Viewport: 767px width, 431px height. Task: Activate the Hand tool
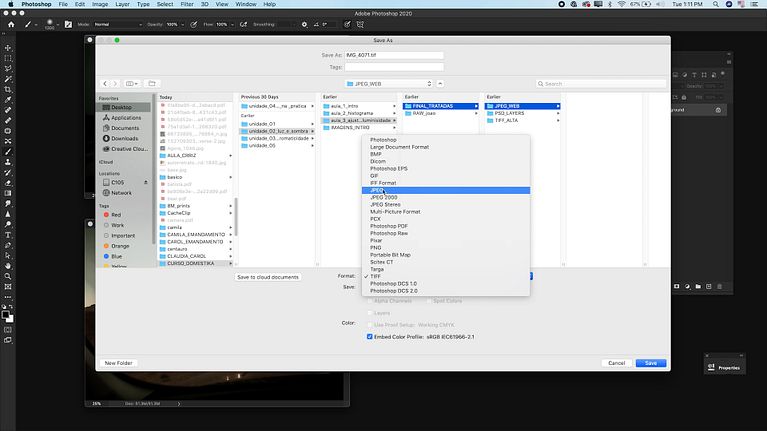tap(8, 264)
